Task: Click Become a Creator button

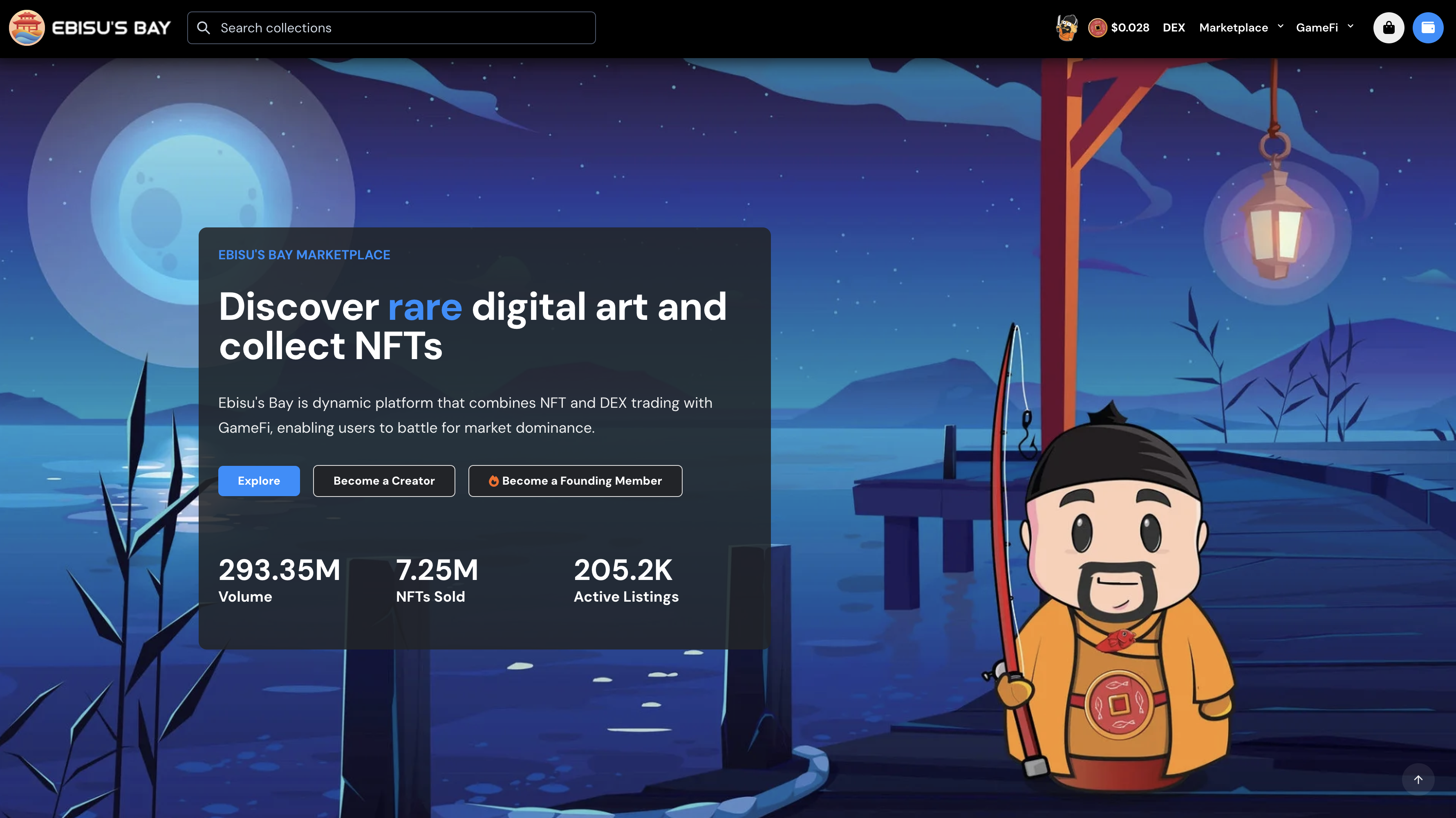Action: coord(384,481)
